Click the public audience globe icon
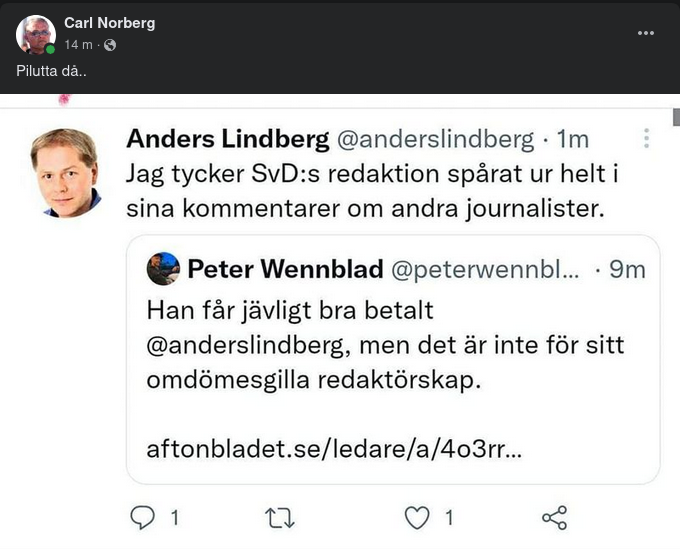 click(x=110, y=45)
